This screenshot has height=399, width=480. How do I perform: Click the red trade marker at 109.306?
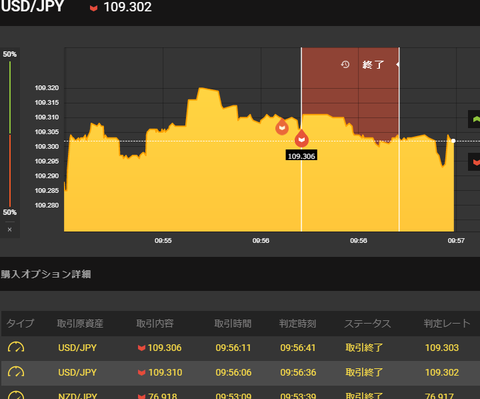pyautogui.click(x=302, y=138)
